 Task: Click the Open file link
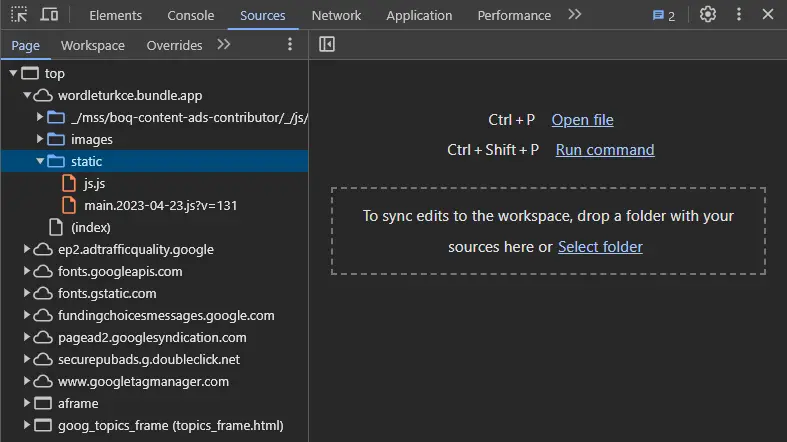pos(582,120)
